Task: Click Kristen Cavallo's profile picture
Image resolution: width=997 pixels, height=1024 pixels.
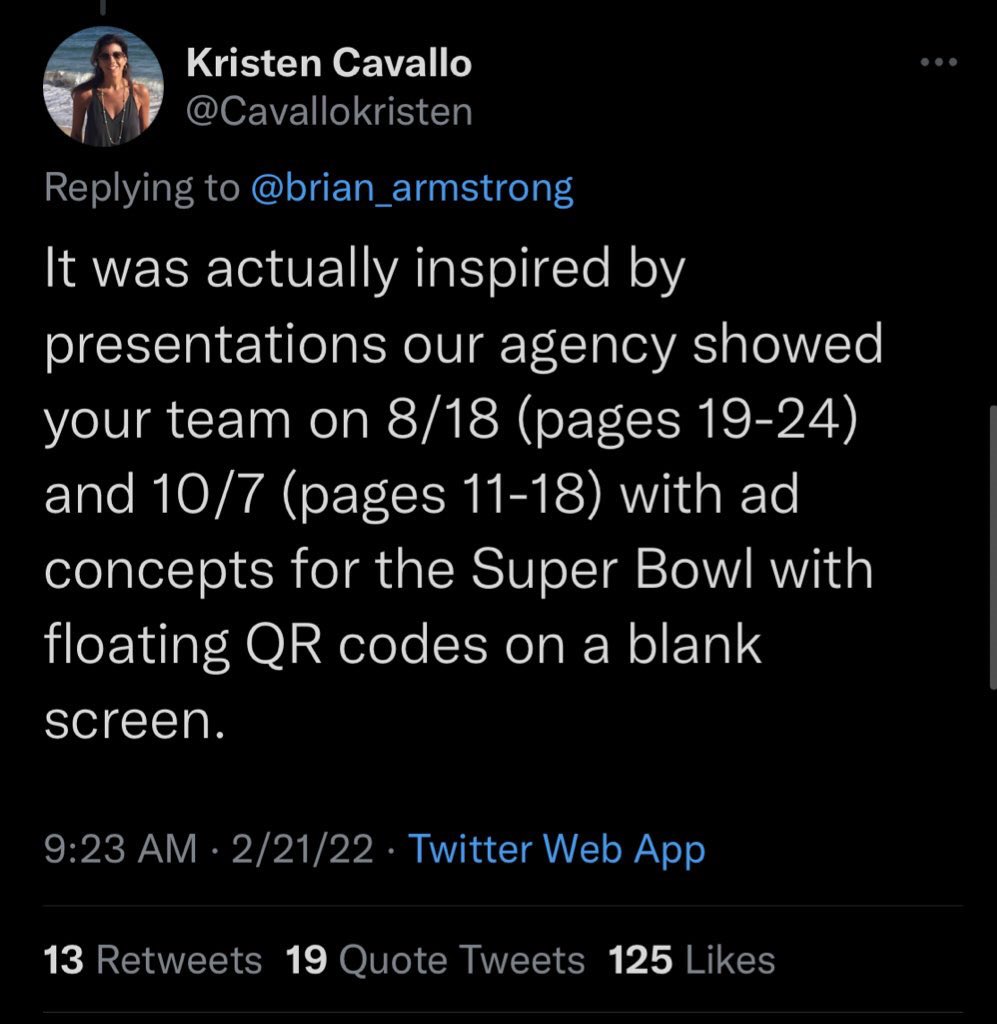Action: (x=103, y=87)
